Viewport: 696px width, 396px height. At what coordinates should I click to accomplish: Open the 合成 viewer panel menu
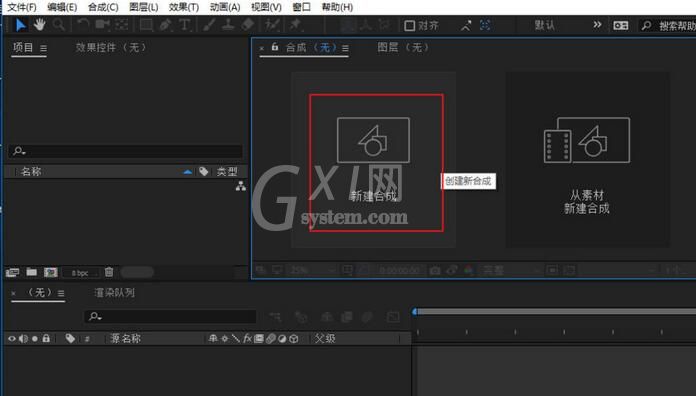click(x=345, y=48)
